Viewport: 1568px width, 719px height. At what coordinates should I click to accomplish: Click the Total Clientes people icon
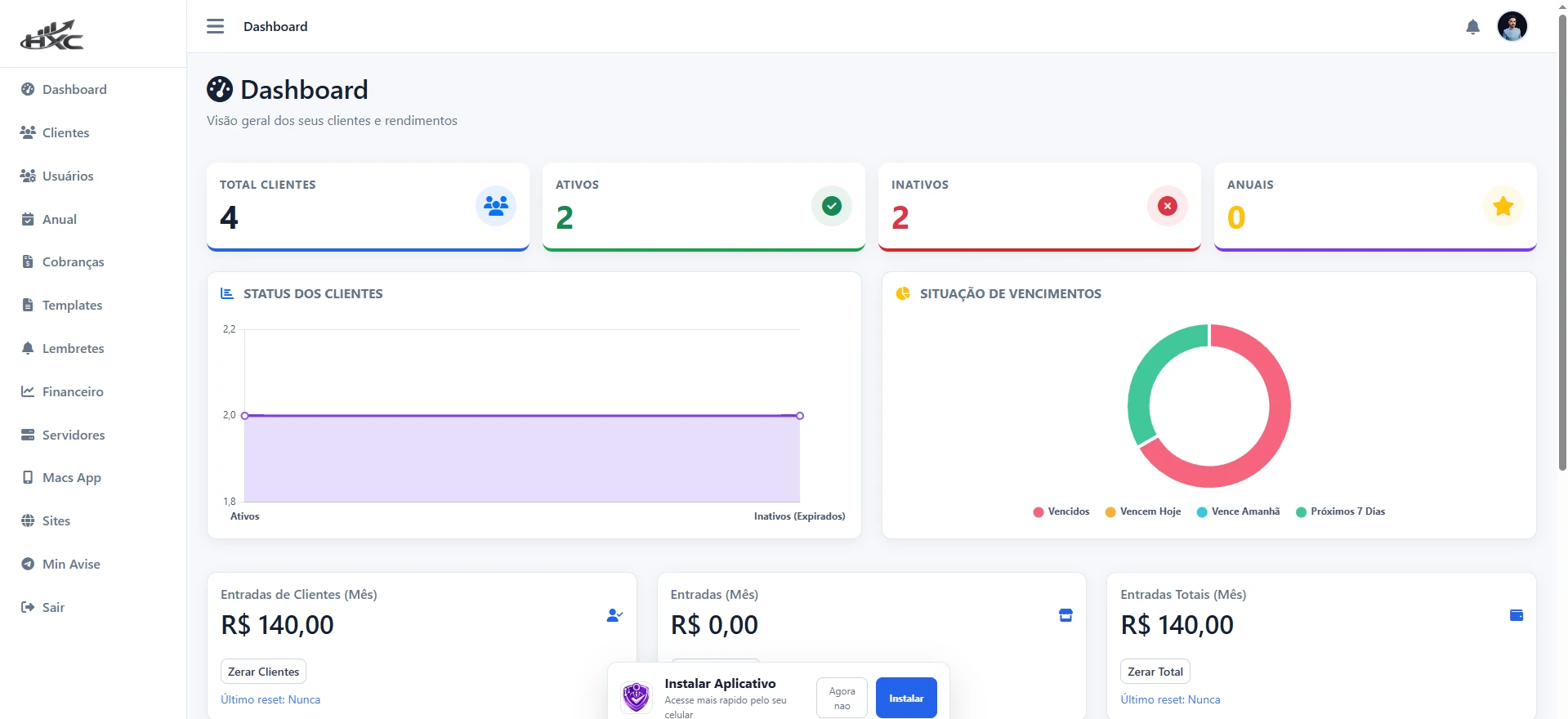pyautogui.click(x=496, y=206)
